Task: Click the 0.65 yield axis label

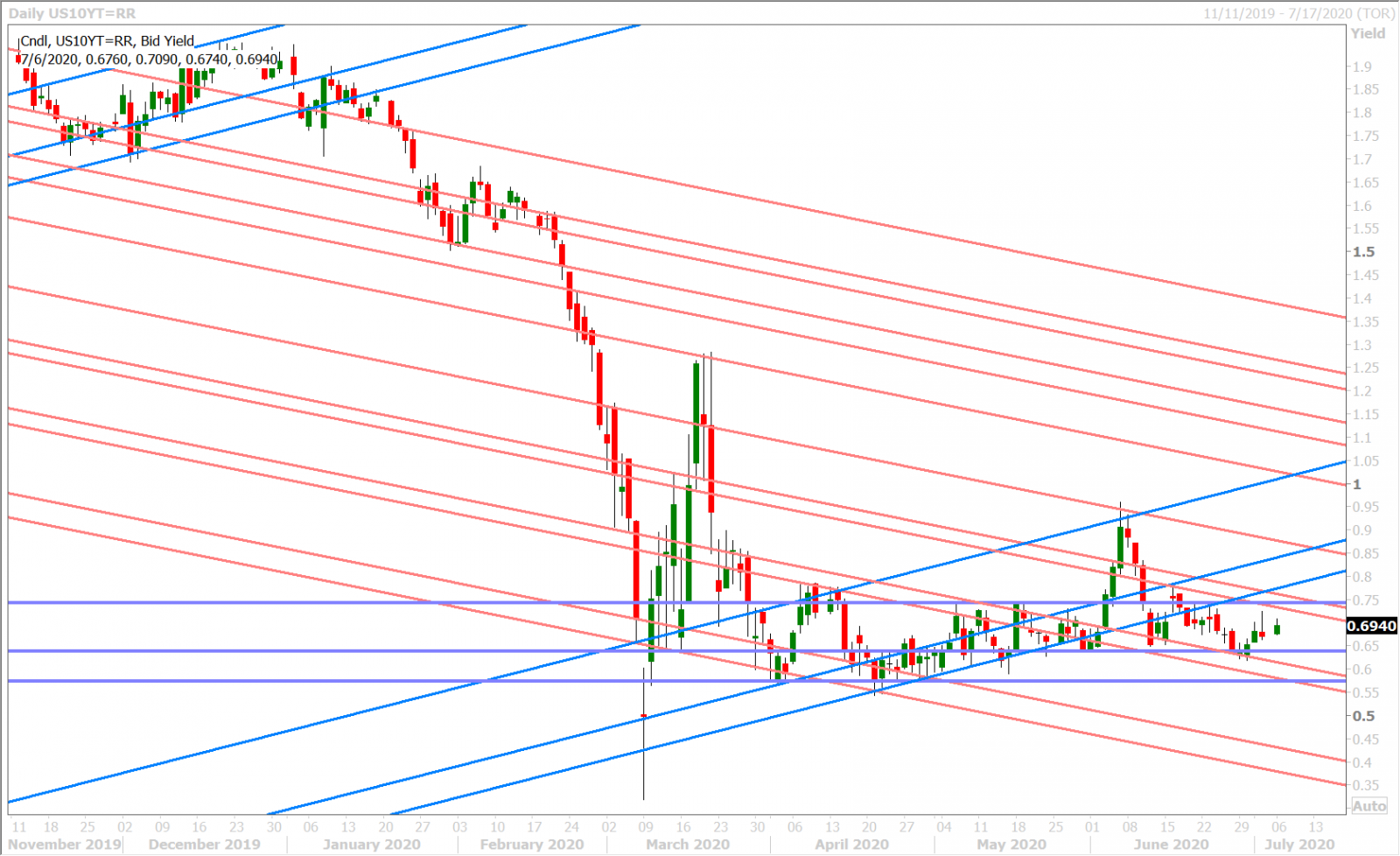Action: pos(1365,647)
